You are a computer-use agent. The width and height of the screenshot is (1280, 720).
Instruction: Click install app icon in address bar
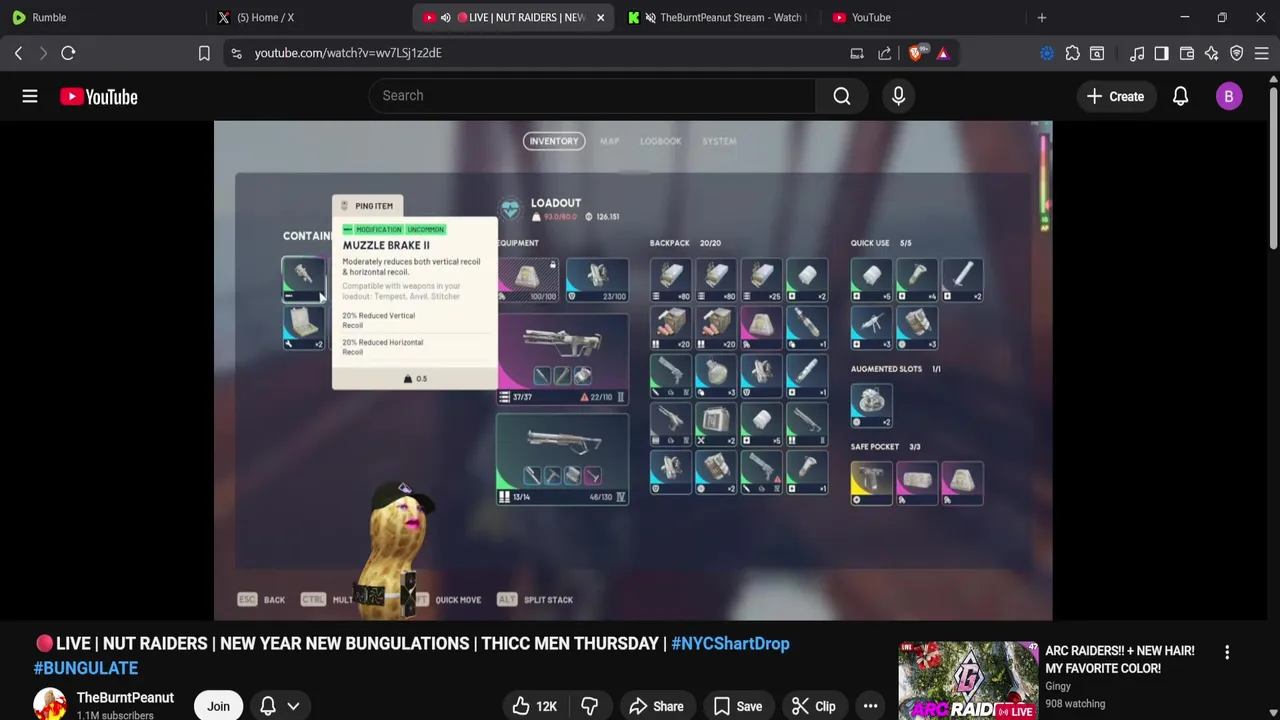(x=857, y=53)
